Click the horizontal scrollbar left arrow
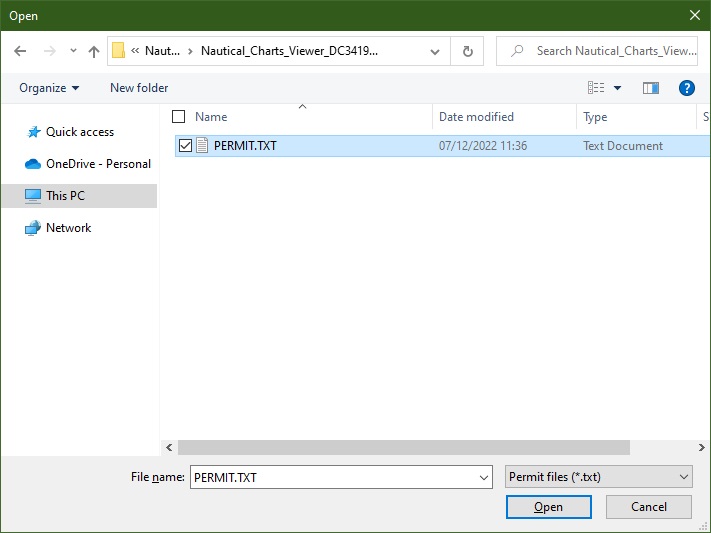The image size is (711, 533). click(x=169, y=447)
